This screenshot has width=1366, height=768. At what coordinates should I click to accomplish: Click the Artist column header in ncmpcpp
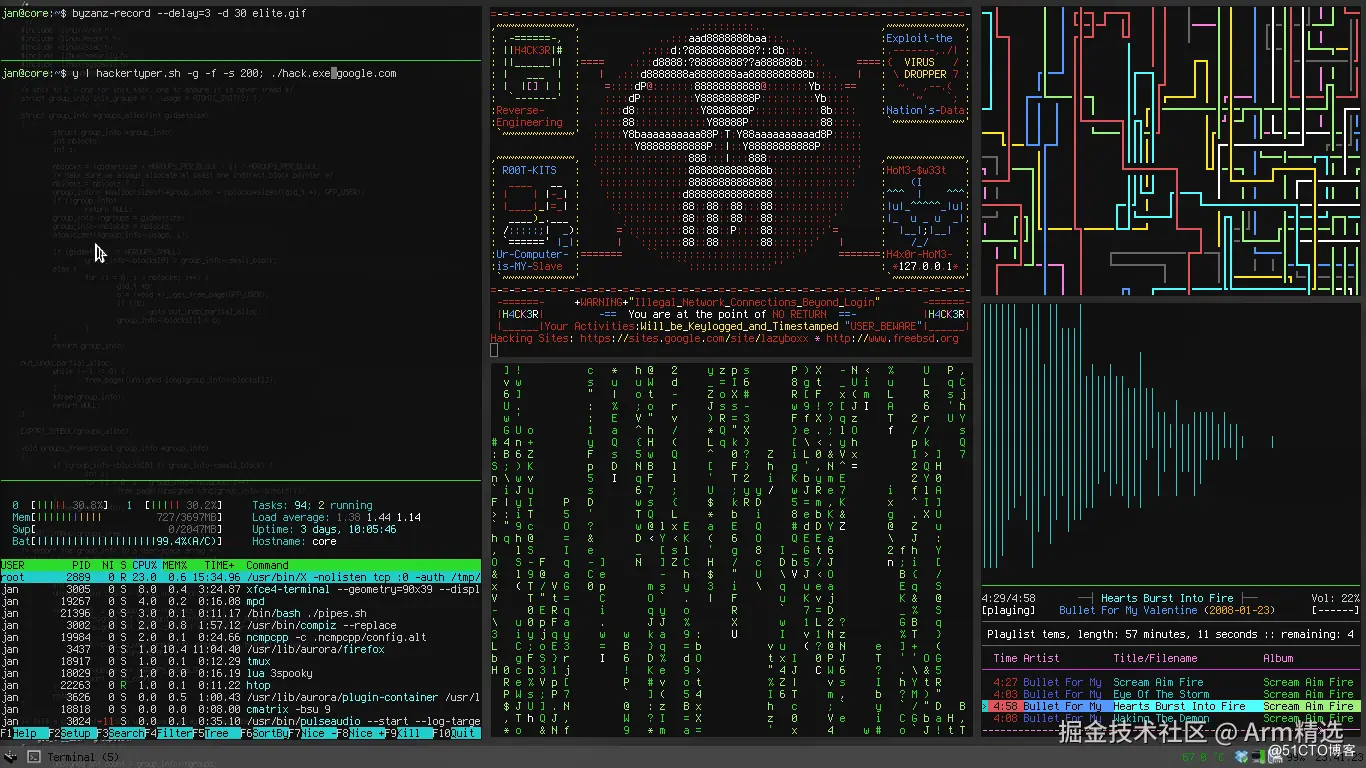tap(1041, 658)
